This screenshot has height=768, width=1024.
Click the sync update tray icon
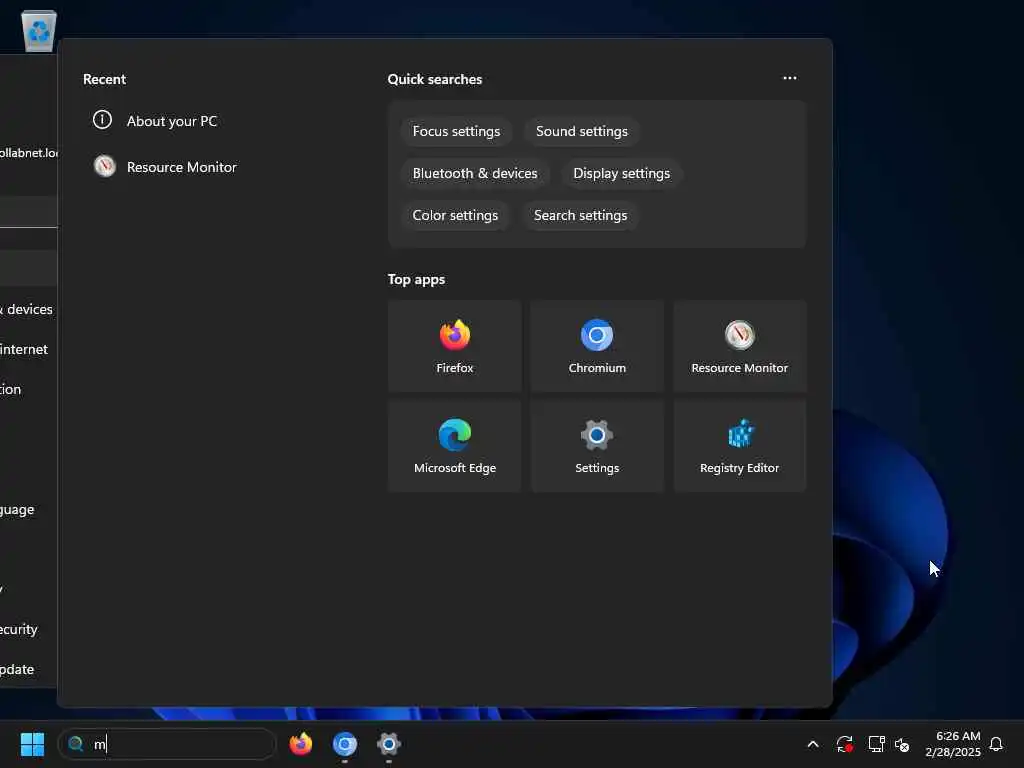(844, 744)
